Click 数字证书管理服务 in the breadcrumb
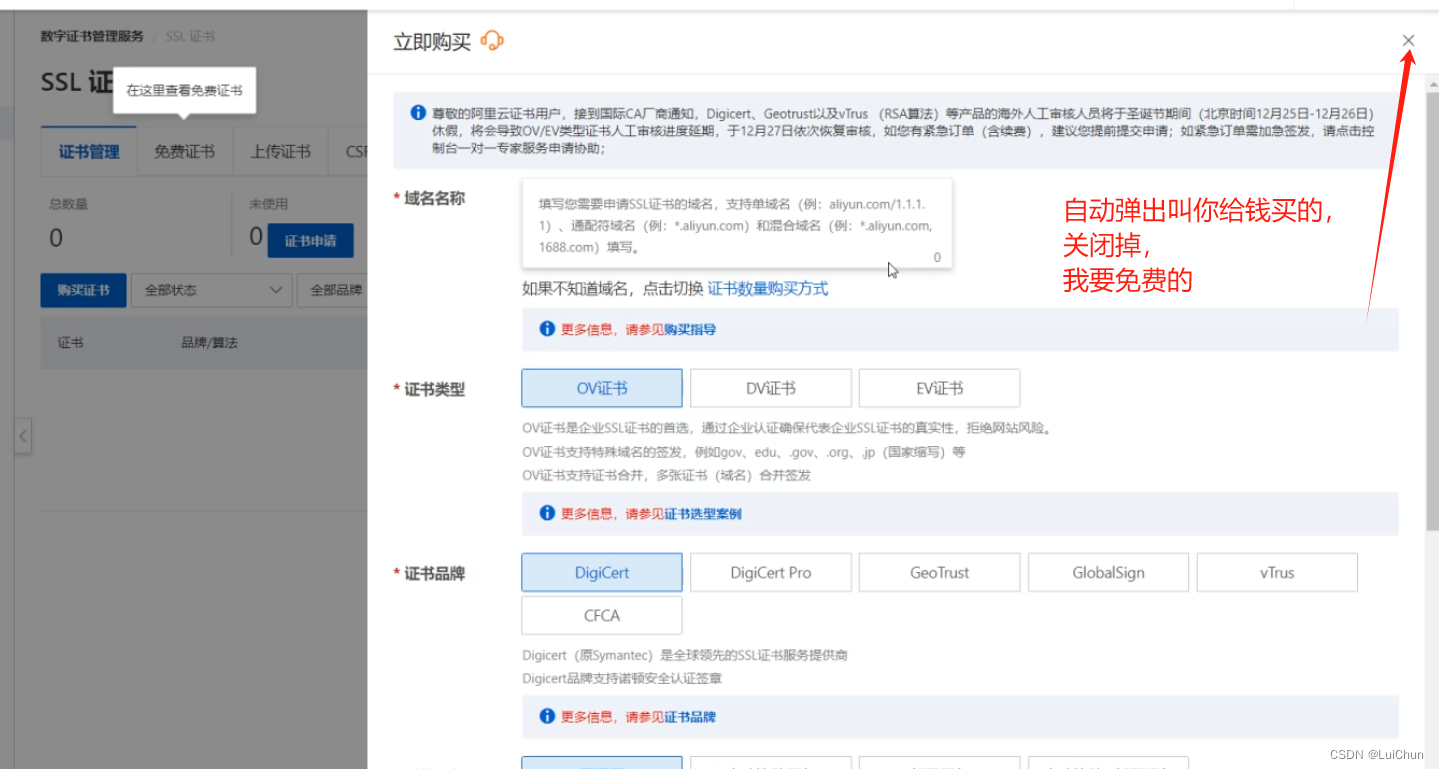This screenshot has width=1439, height=769. 92,36
